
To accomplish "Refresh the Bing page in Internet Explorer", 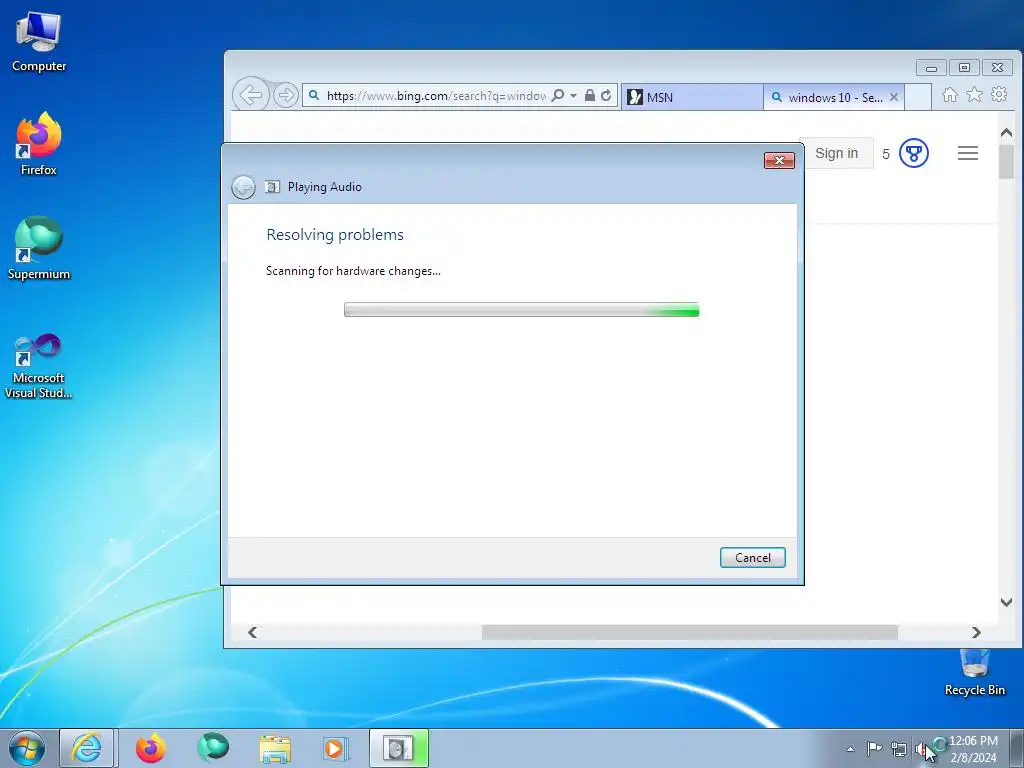I will coord(606,95).
